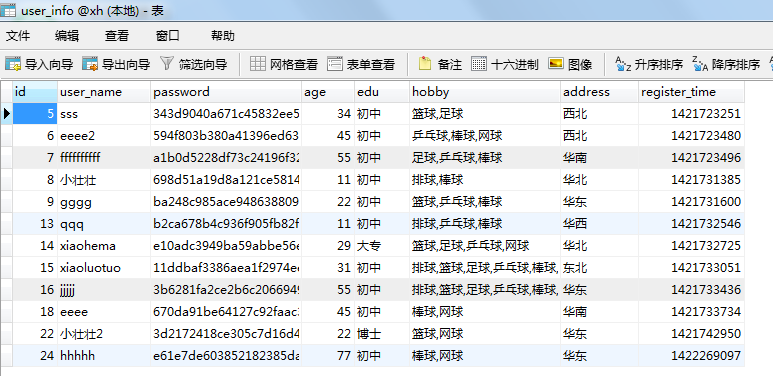This screenshot has width=773, height=376.
Task: Select address cell '华西'
Action: tap(599, 224)
